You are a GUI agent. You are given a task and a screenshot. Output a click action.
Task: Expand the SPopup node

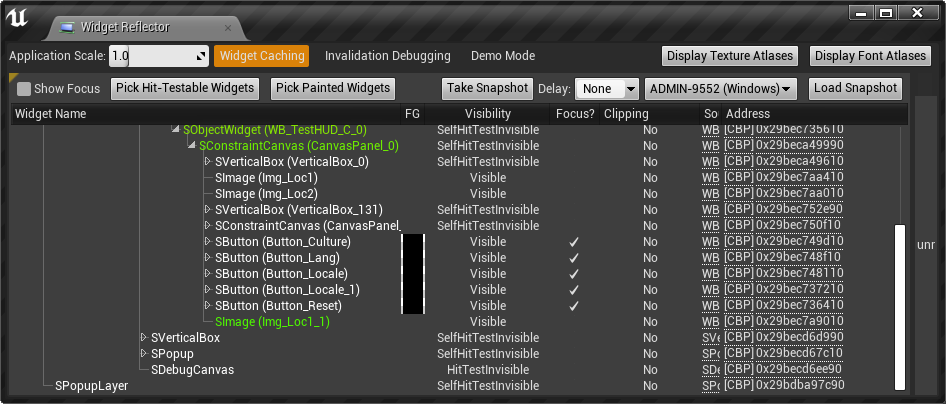coord(144,353)
